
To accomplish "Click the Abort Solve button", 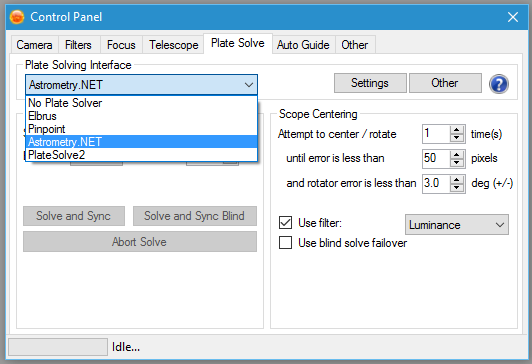I will 140,242.
